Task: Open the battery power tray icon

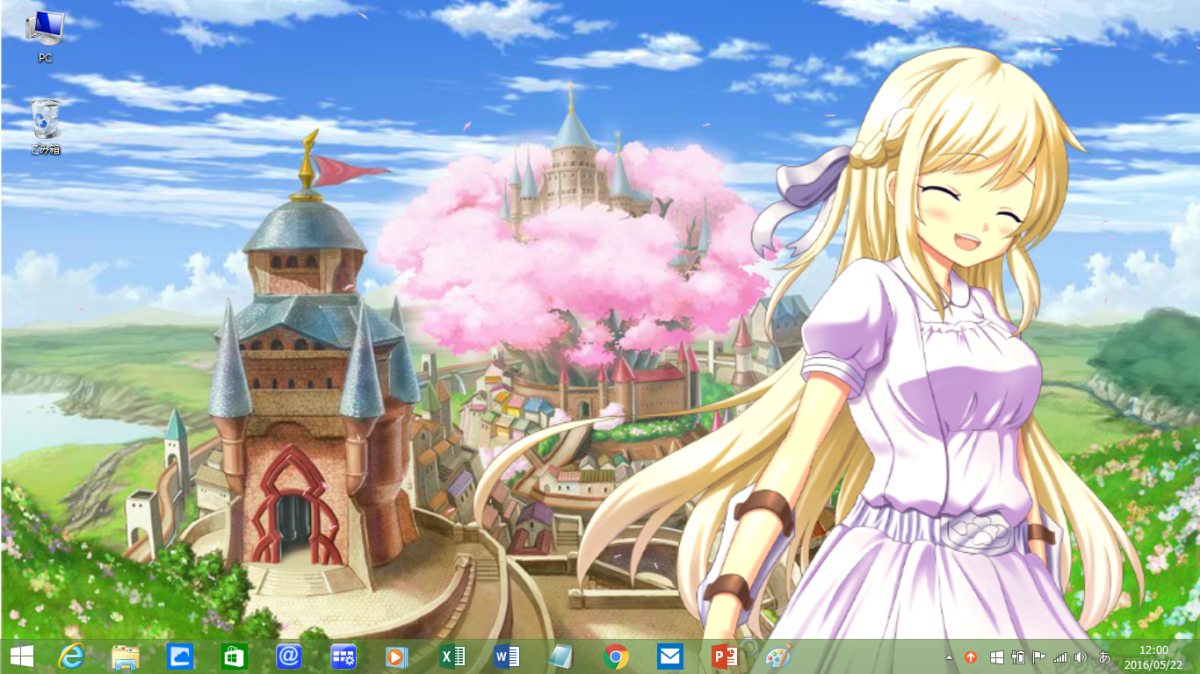Action: point(1018,658)
